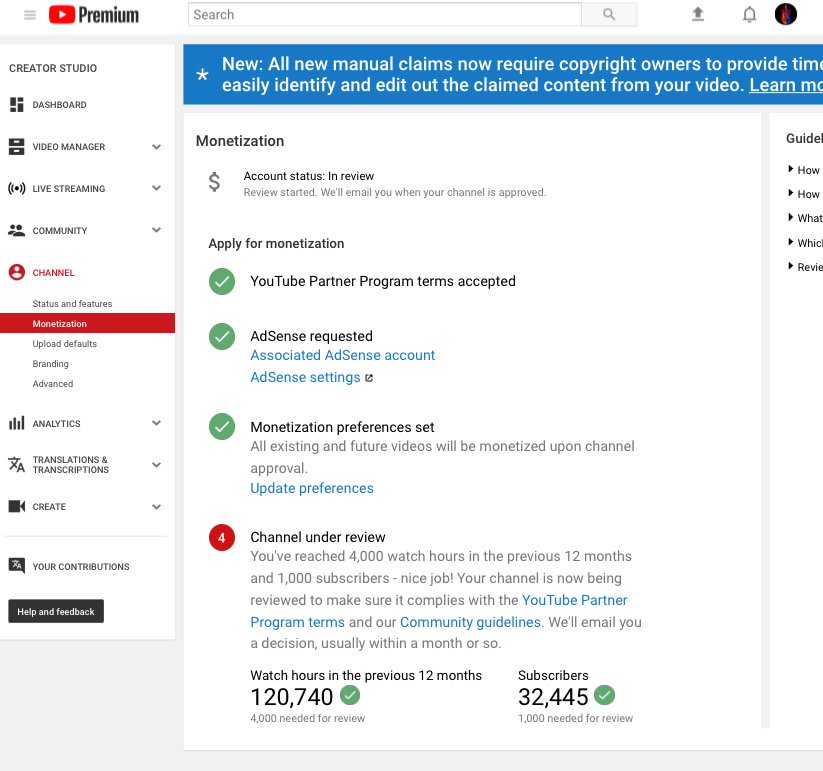Click green check next to watch hours 120,740

[350, 695]
